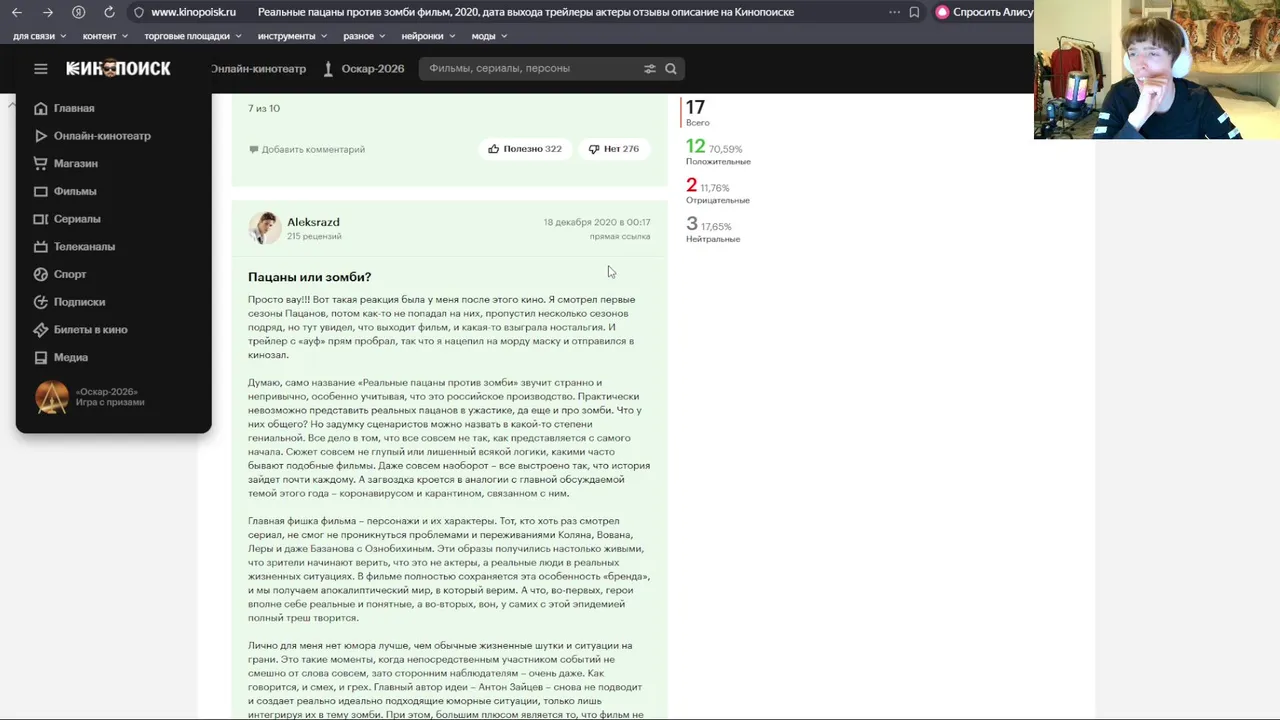
Task: Click the Билеты в кино ticket icon
Action: 41,329
